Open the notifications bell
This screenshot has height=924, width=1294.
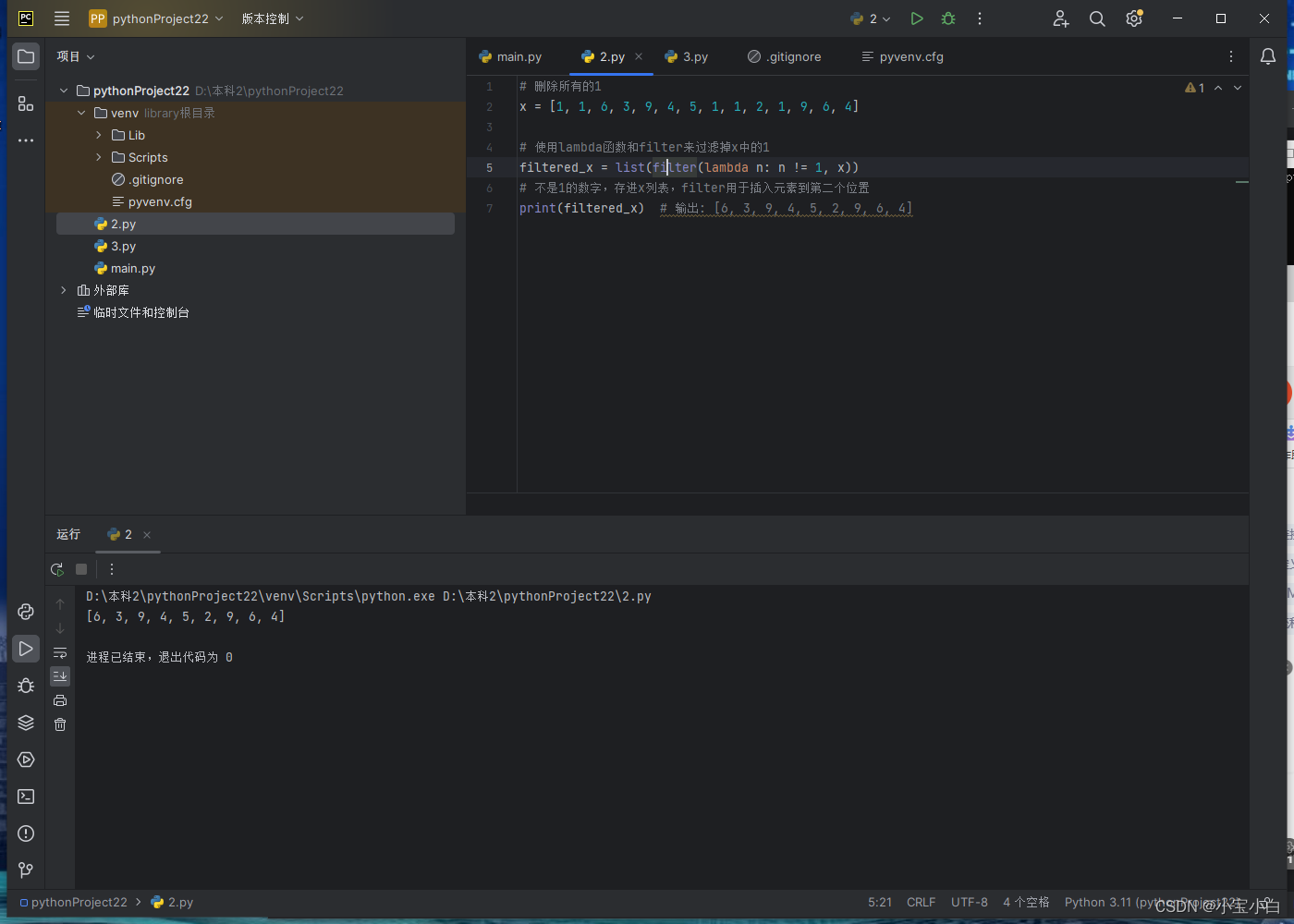click(x=1268, y=56)
